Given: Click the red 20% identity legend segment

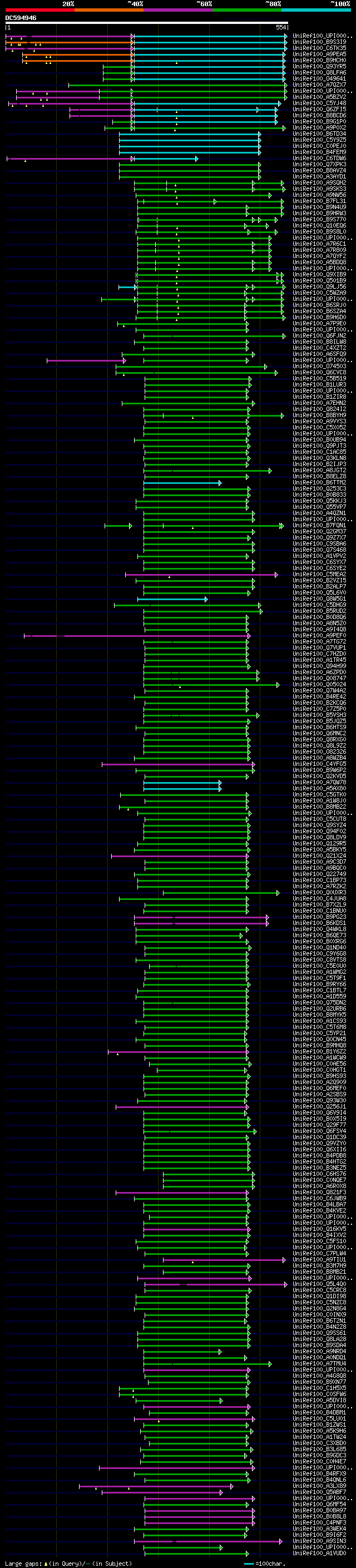Looking at the screenshot, I should pos(39,10).
